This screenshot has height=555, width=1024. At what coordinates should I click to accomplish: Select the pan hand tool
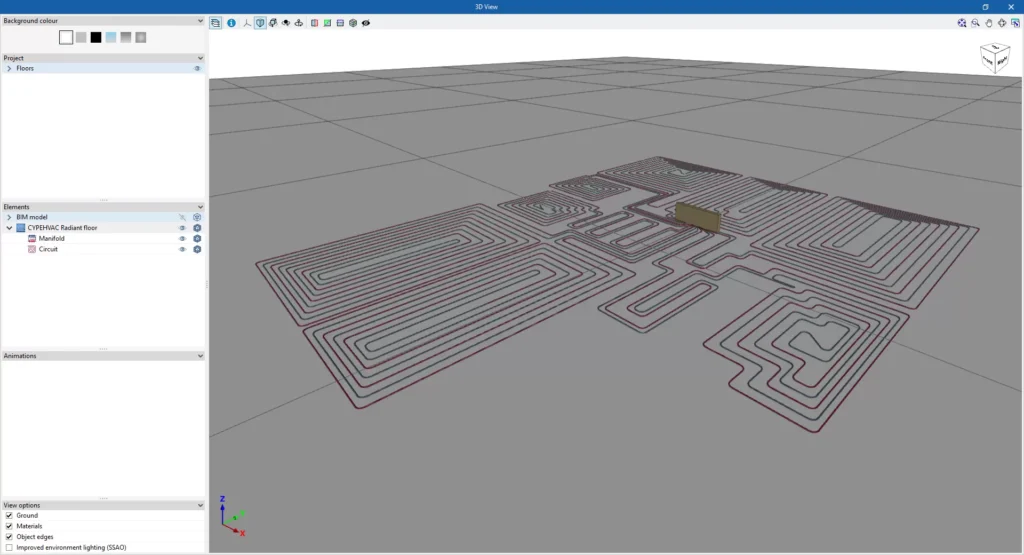pyautogui.click(x=989, y=23)
